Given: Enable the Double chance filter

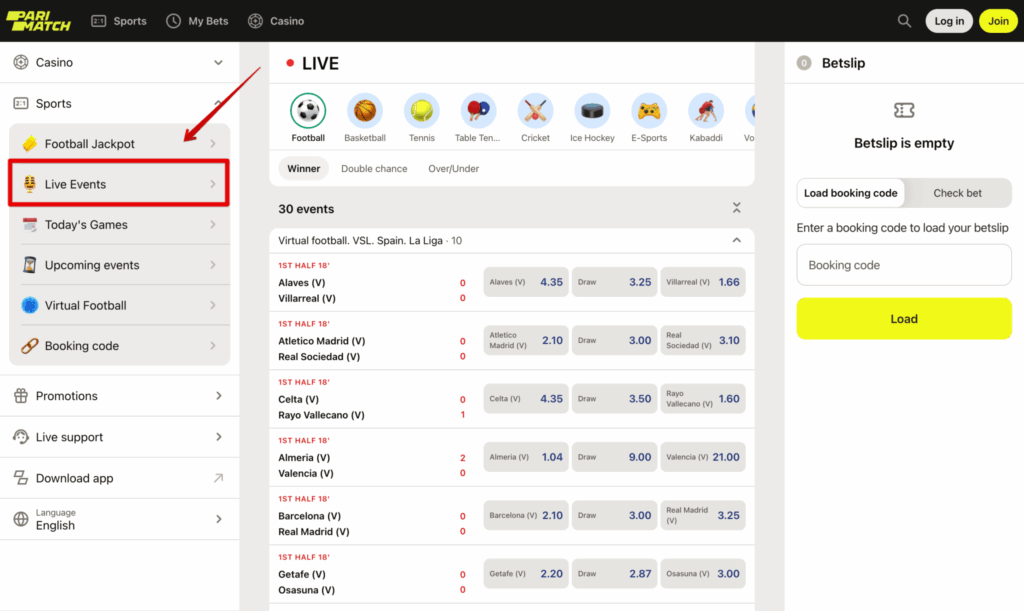Looking at the screenshot, I should click(x=374, y=168).
